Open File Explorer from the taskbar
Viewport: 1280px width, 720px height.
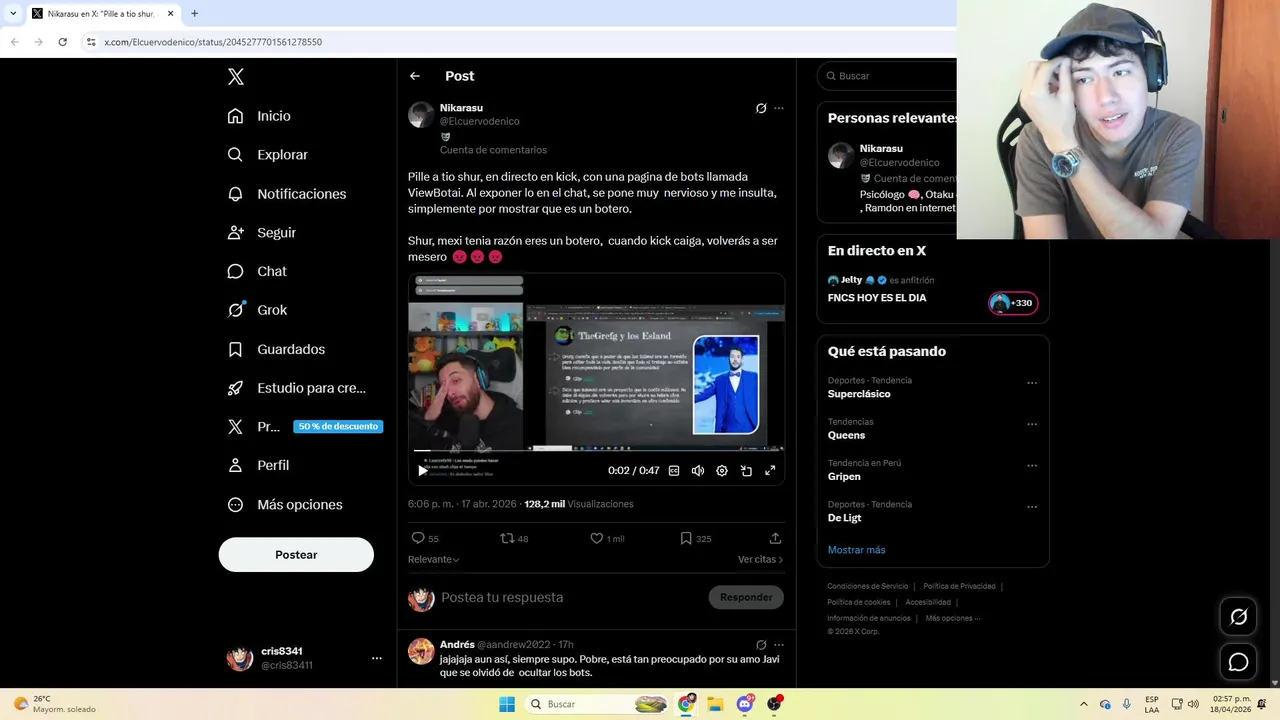tap(715, 704)
